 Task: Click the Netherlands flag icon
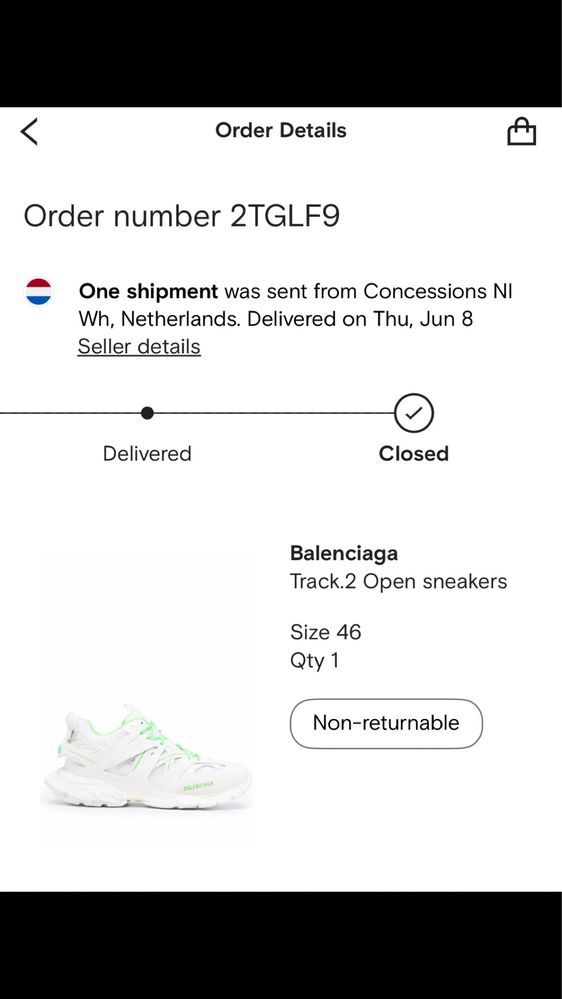(x=39, y=292)
